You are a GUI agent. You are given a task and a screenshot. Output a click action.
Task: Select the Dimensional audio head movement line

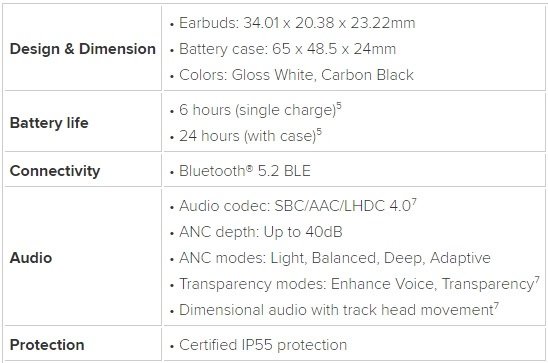(x=336, y=310)
